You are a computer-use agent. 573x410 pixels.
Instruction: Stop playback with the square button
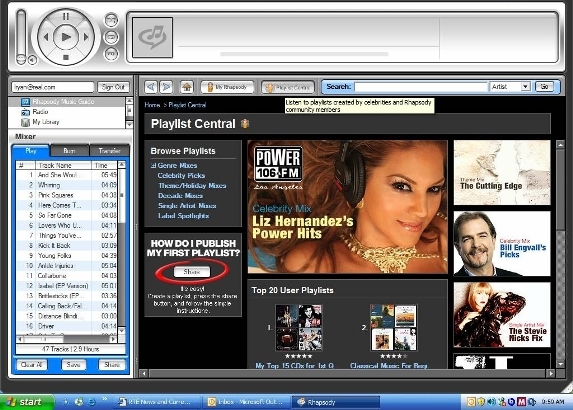66,57
